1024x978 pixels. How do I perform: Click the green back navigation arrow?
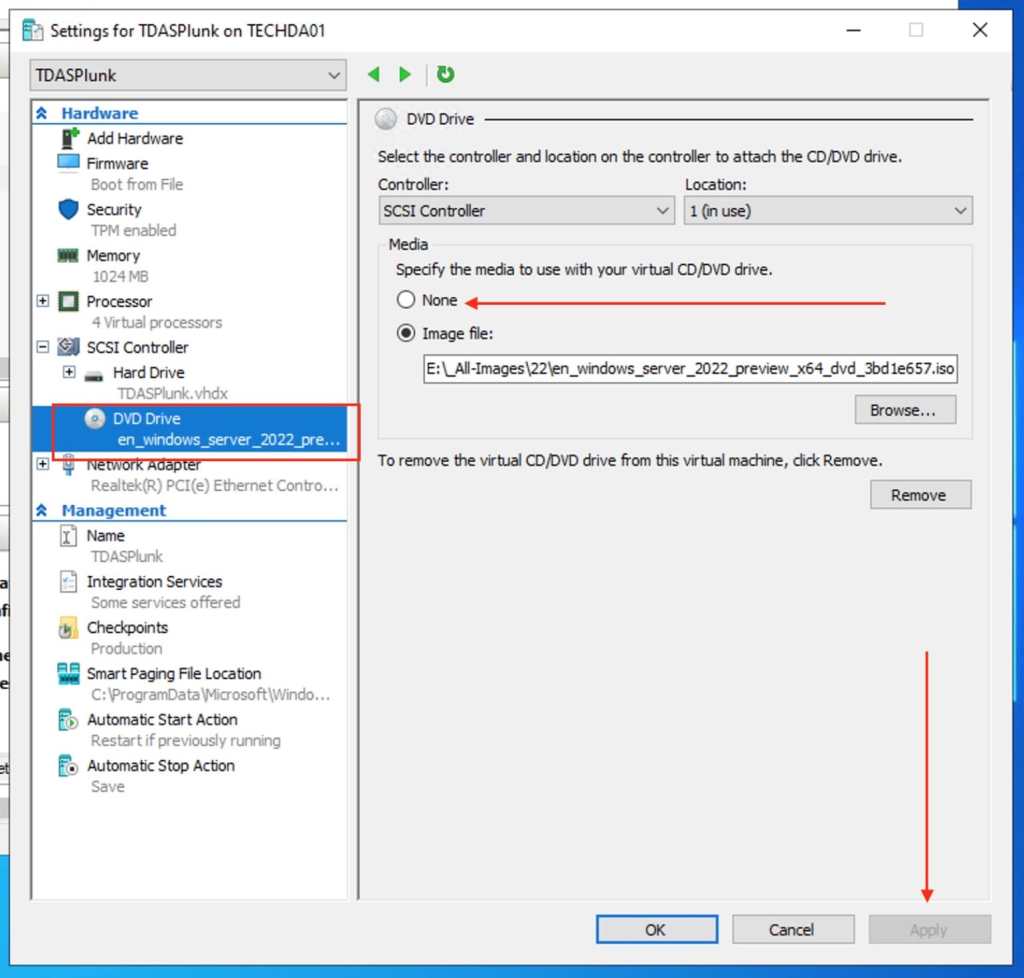point(374,75)
